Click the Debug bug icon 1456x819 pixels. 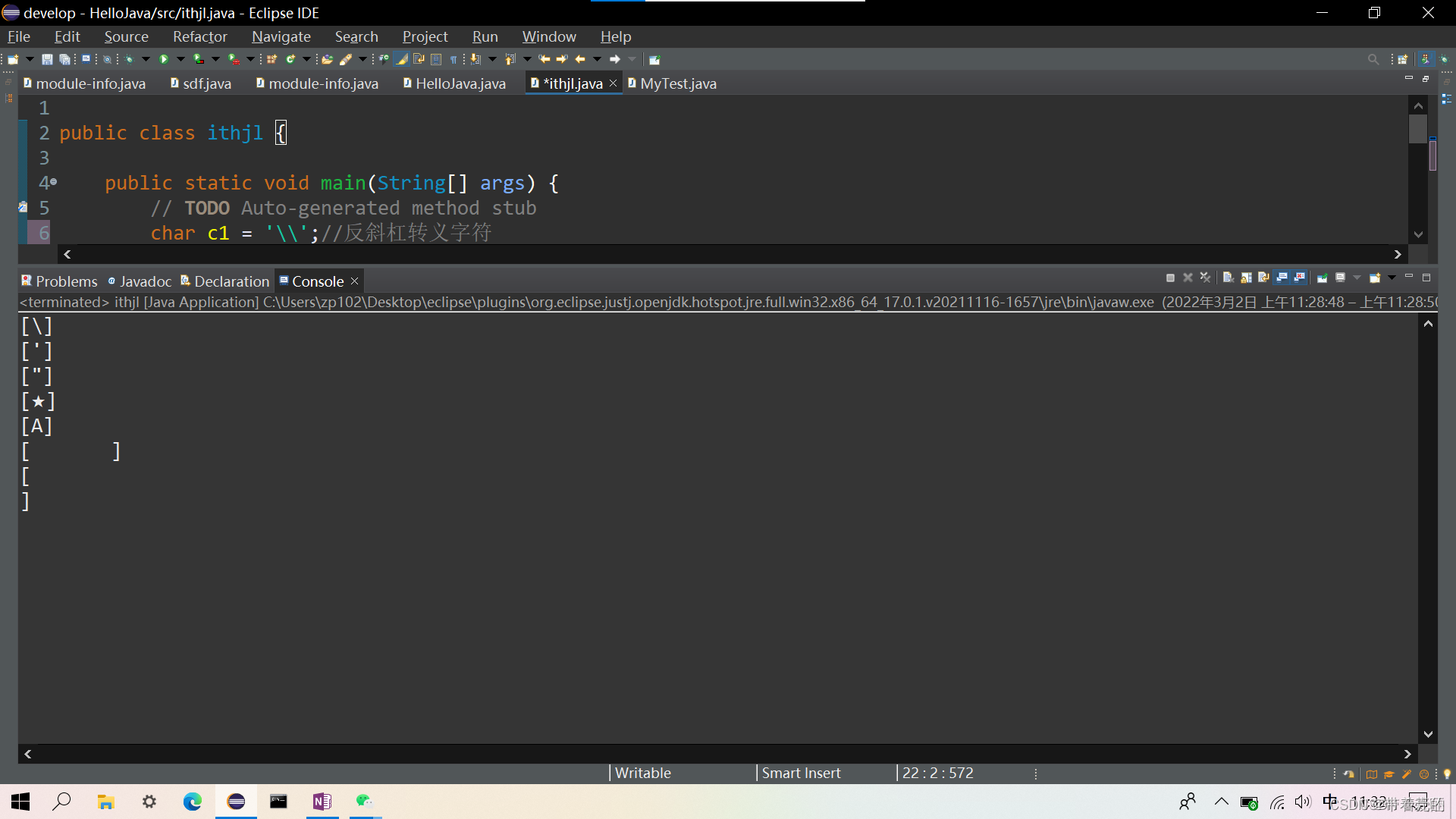pos(130,59)
